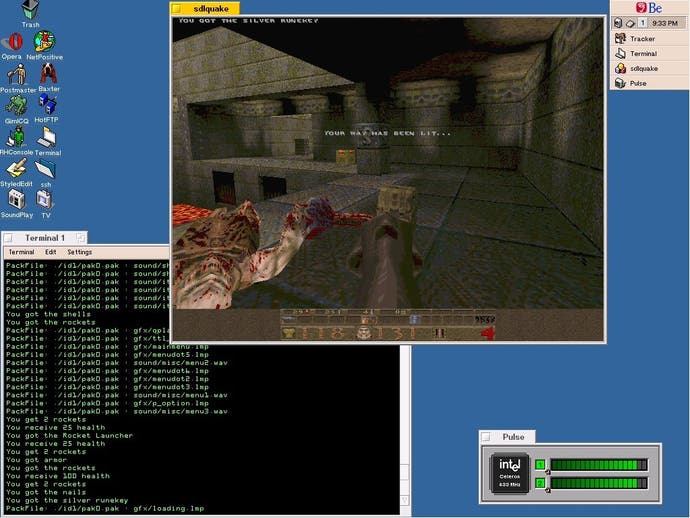Open the Terminal menu in Terminal window
This screenshot has height=518, width=690.
[22, 252]
